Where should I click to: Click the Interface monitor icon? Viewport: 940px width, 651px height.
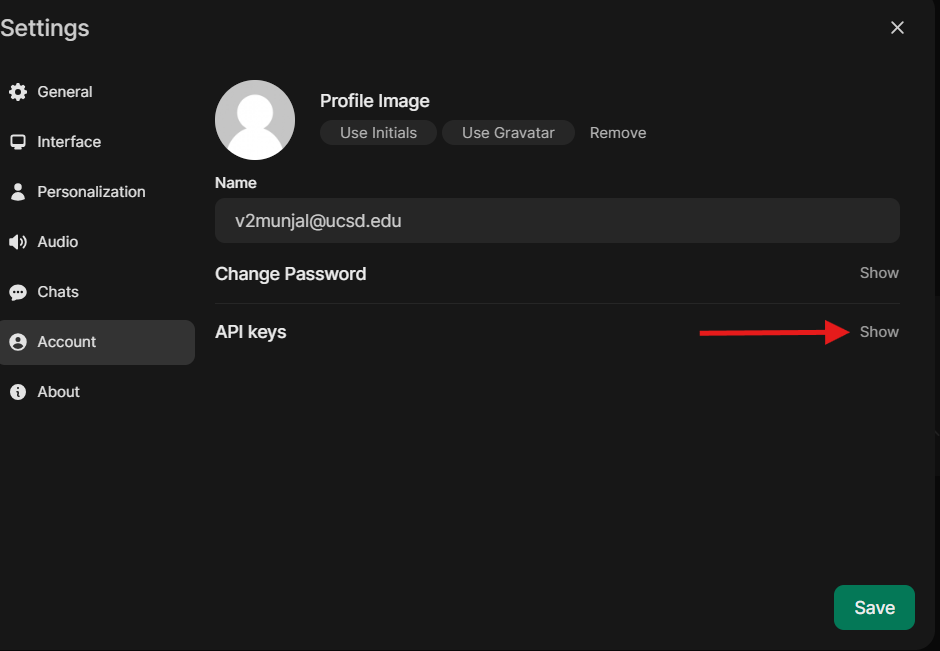coord(18,142)
